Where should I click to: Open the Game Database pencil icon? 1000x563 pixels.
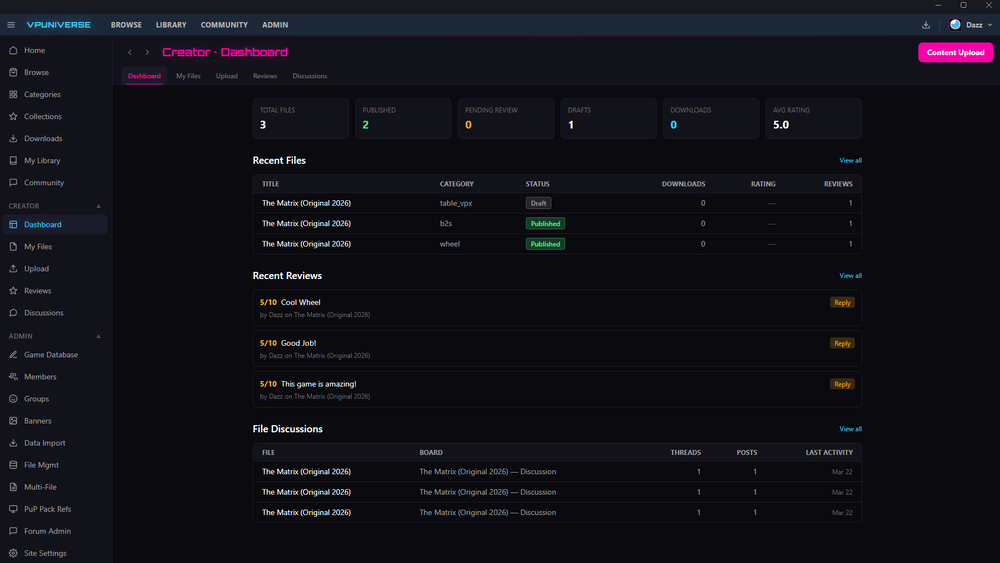click(x=13, y=355)
